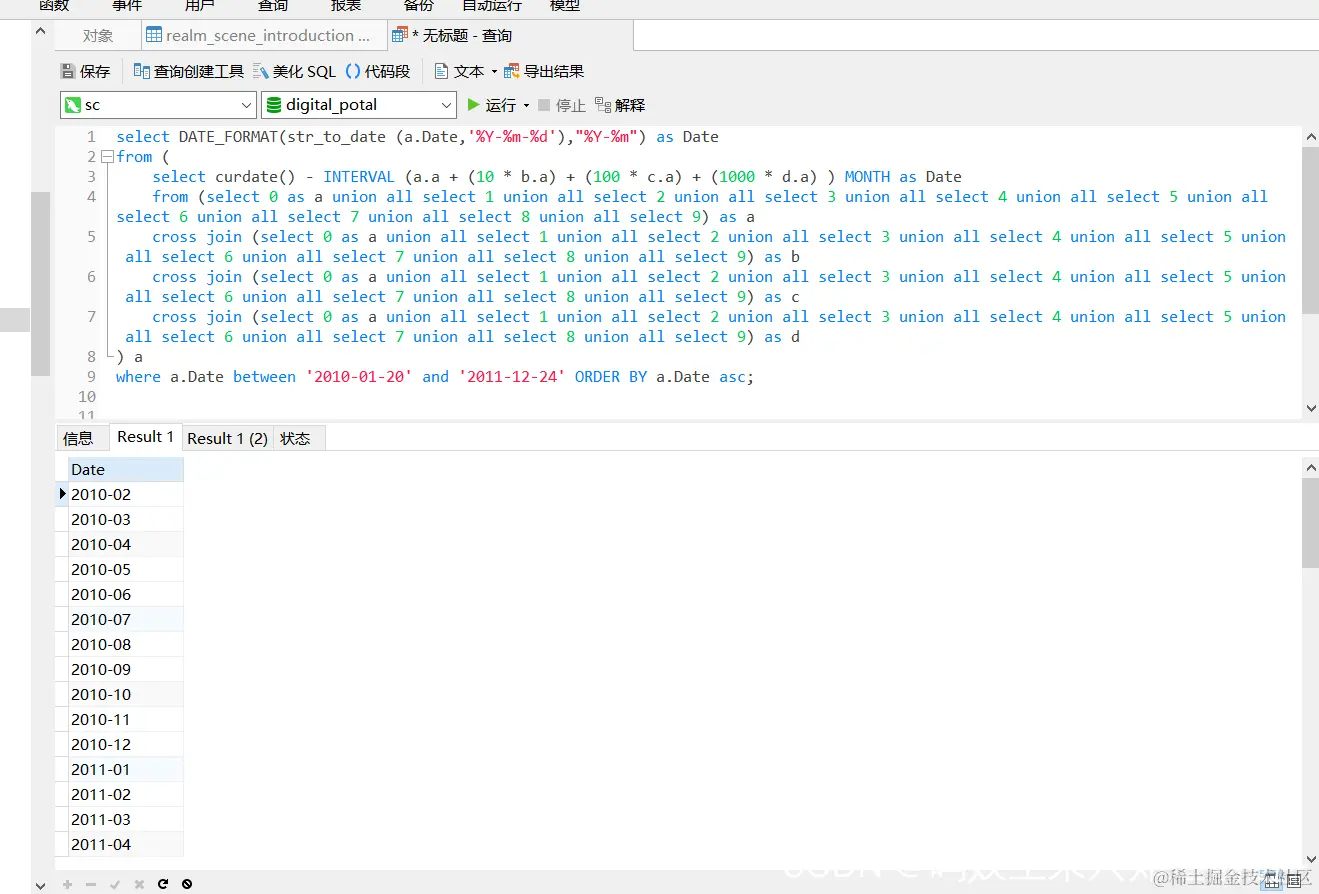Viewport: 1319px width, 894px height.
Task: Select the 2010-02 result row
Action: [x=125, y=494]
